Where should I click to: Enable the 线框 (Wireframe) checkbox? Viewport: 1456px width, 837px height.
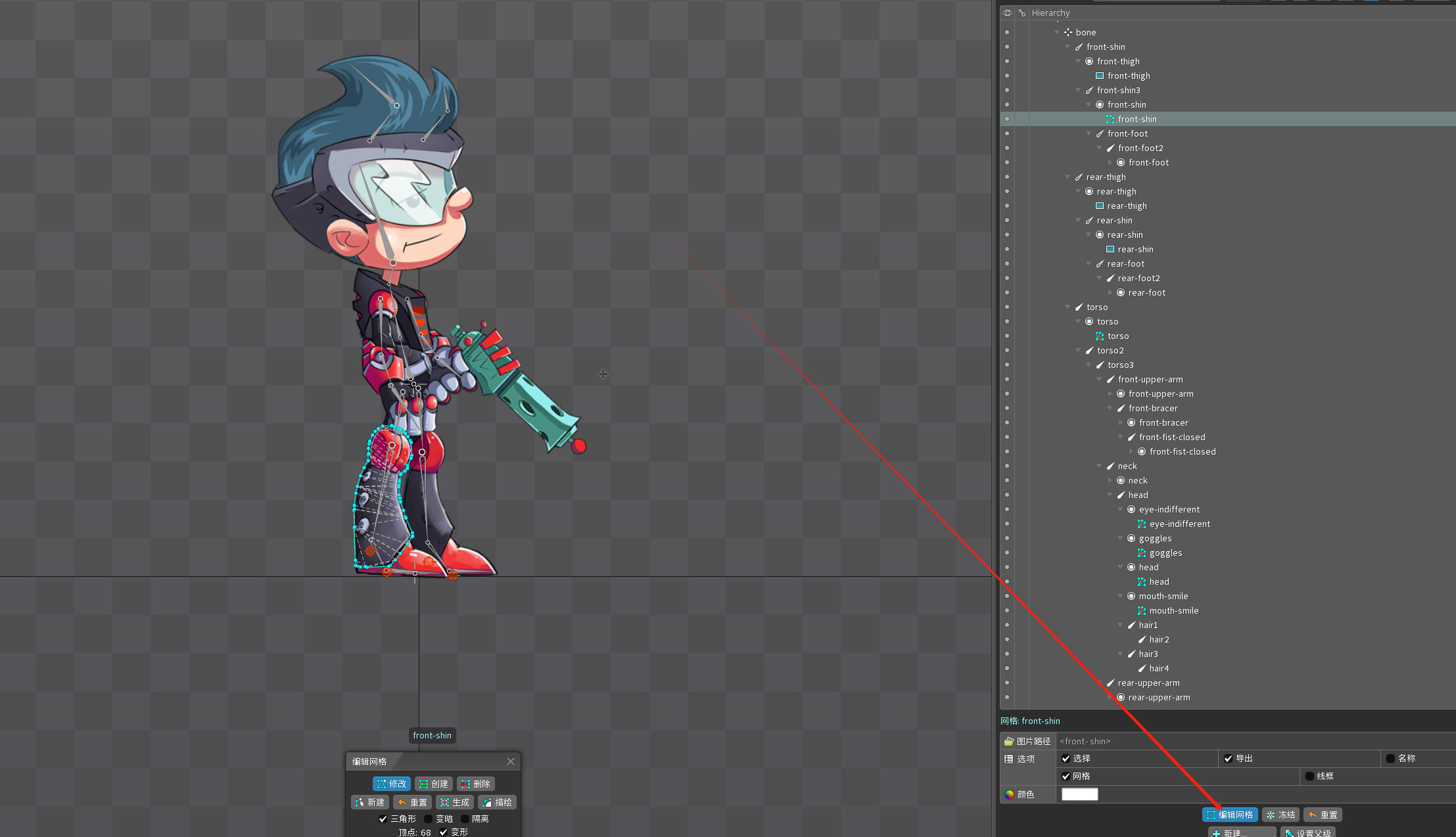coord(1309,776)
